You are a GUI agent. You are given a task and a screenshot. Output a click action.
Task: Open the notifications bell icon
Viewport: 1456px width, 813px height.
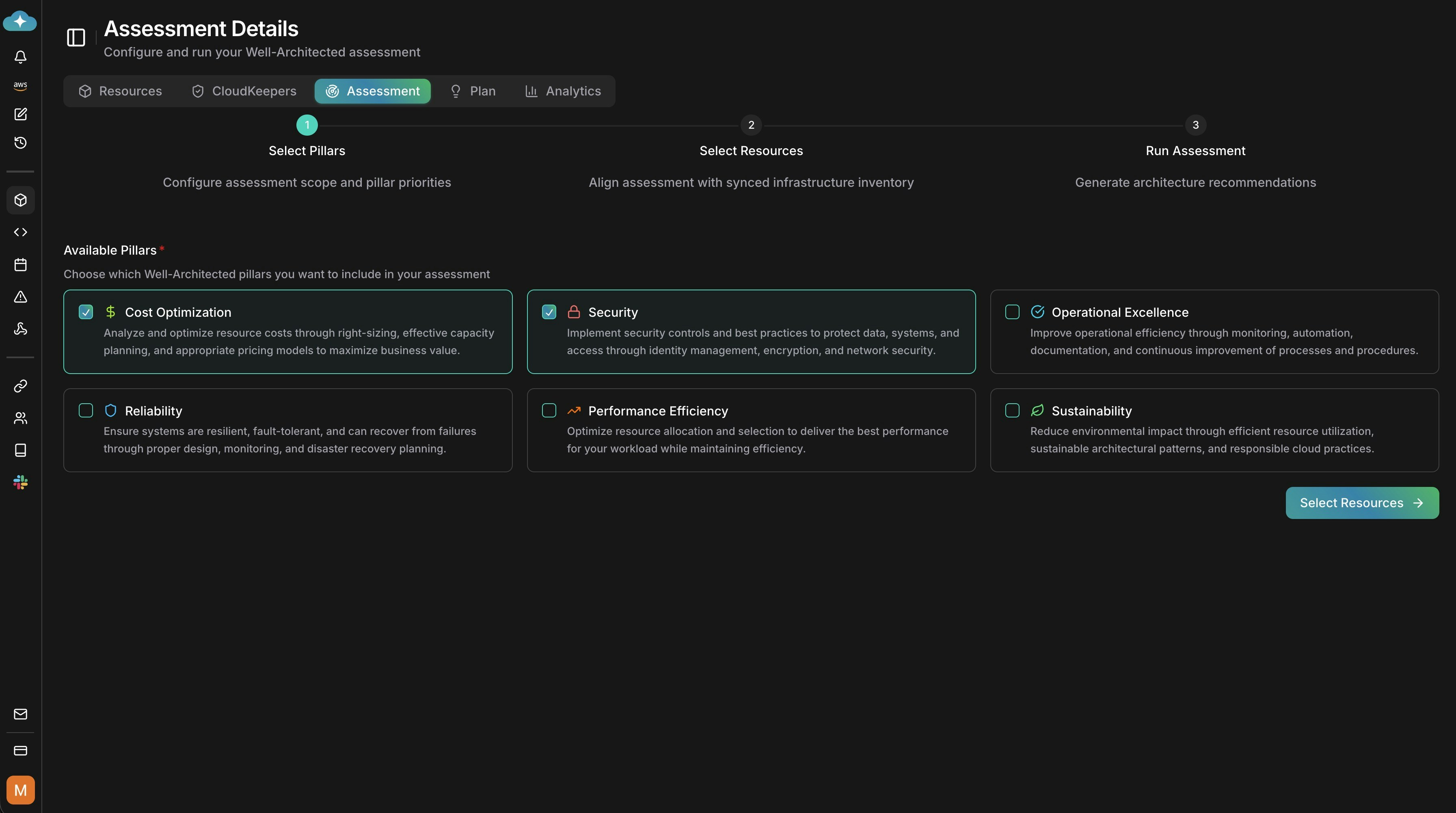click(20, 56)
